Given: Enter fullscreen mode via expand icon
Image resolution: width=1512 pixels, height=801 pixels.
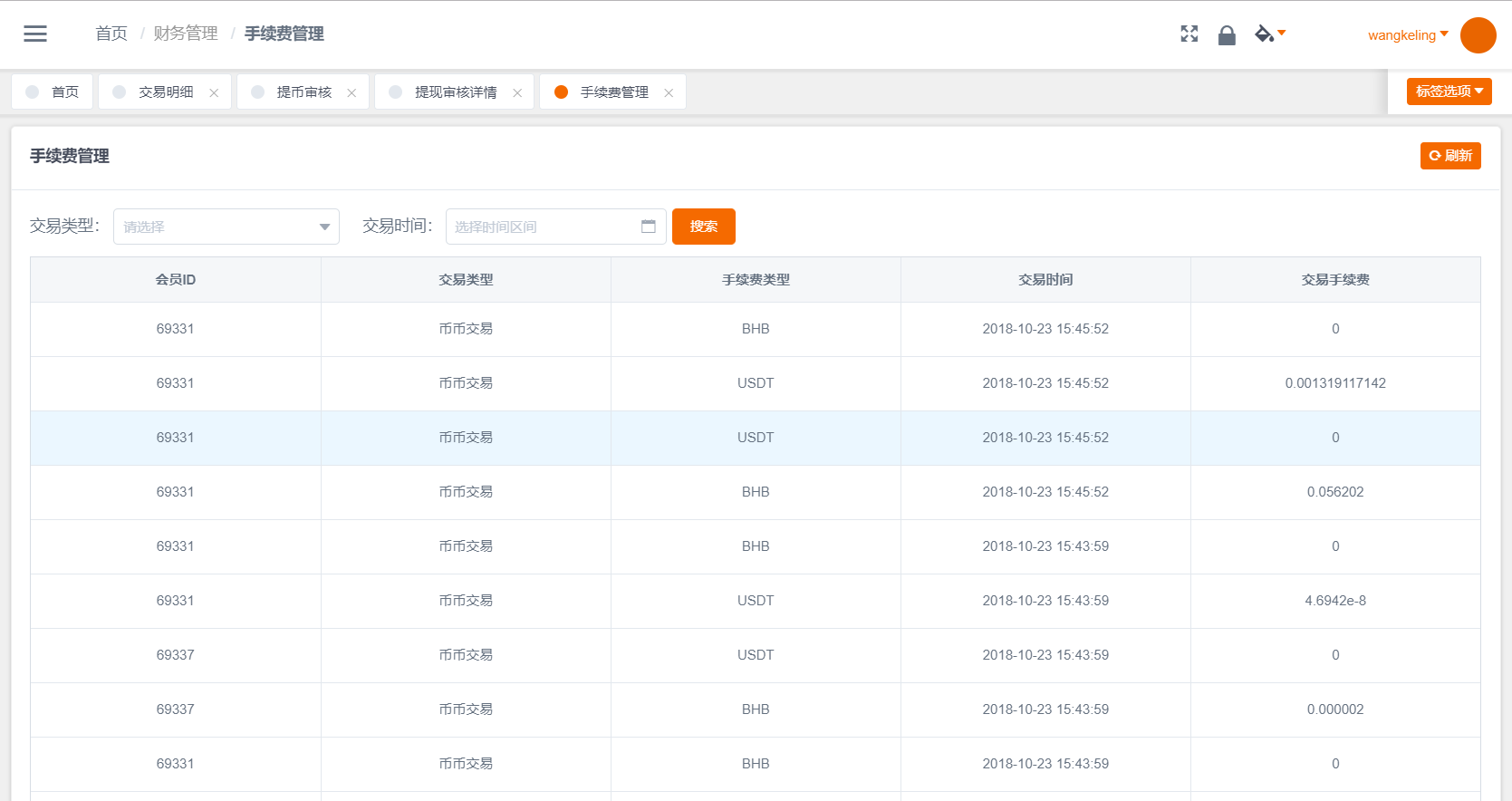Looking at the screenshot, I should coord(1189,34).
